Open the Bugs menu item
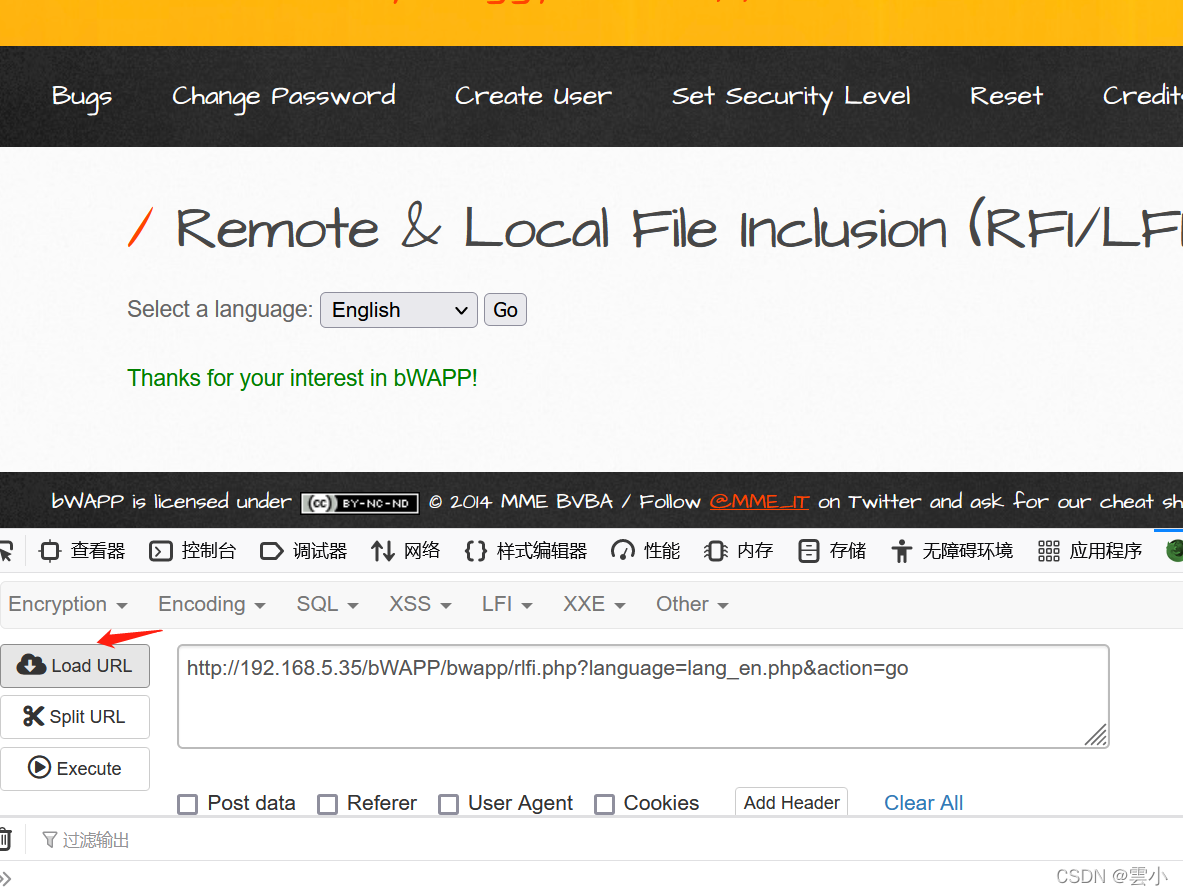The width and height of the screenshot is (1183, 895). pyautogui.click(x=81, y=97)
